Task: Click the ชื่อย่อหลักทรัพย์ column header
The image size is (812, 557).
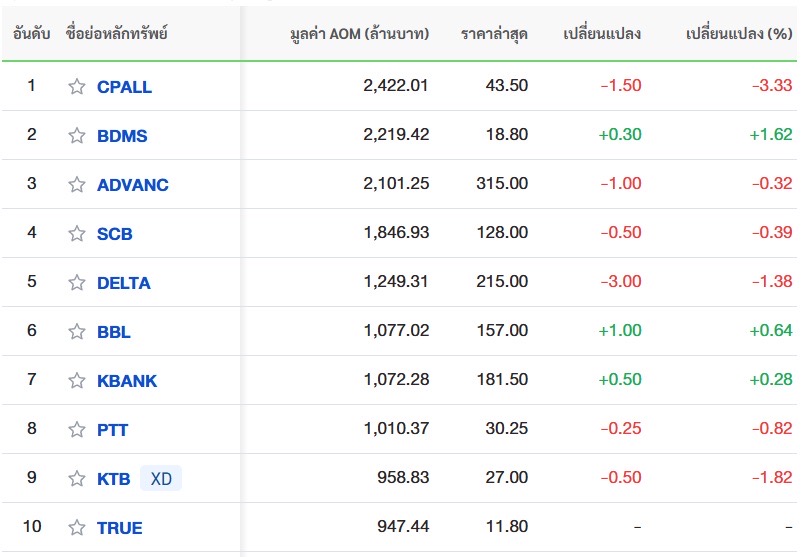Action: pyautogui.click(x=116, y=34)
